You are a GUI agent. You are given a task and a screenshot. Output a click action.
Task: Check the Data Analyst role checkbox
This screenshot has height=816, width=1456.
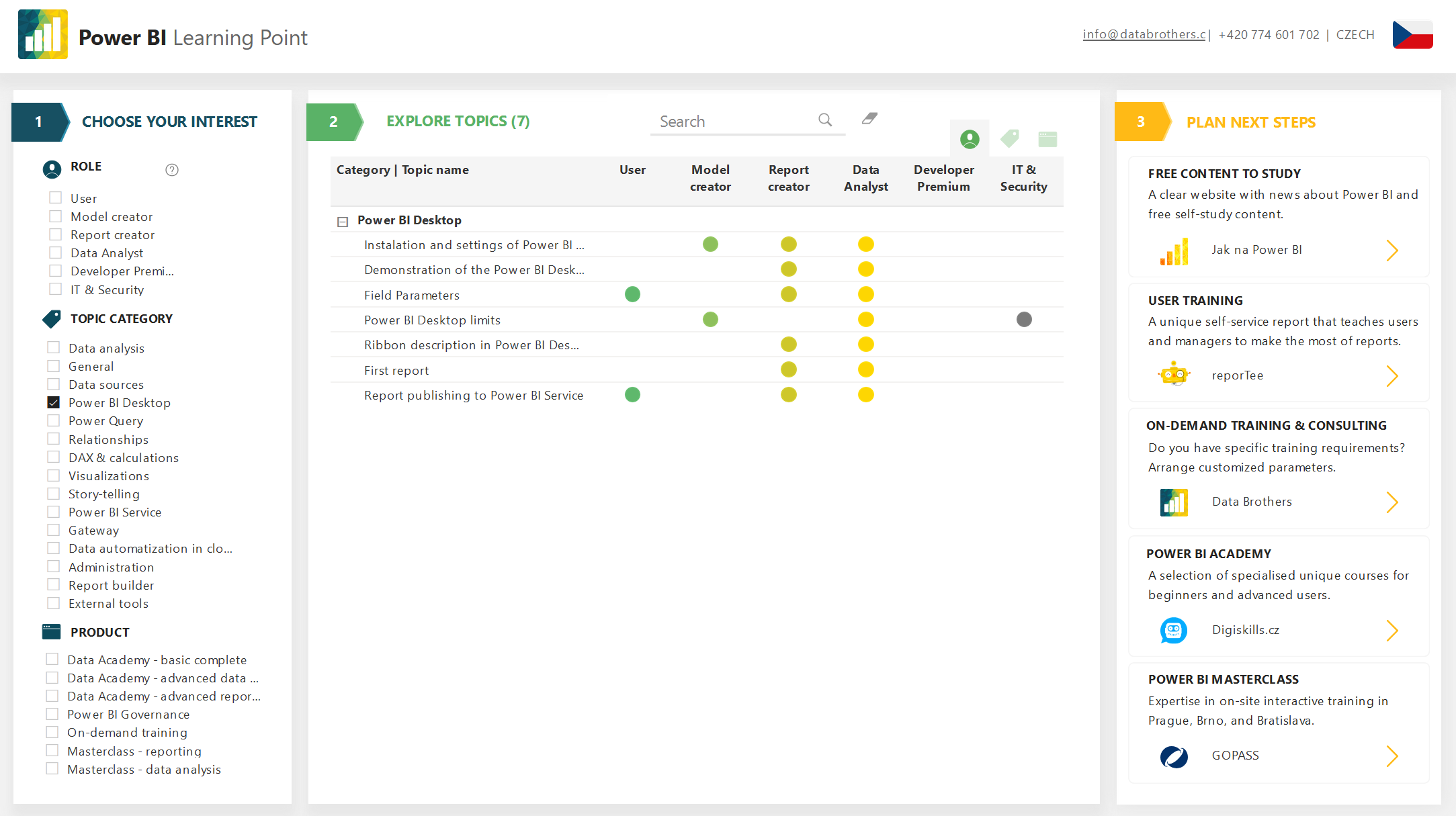[56, 253]
